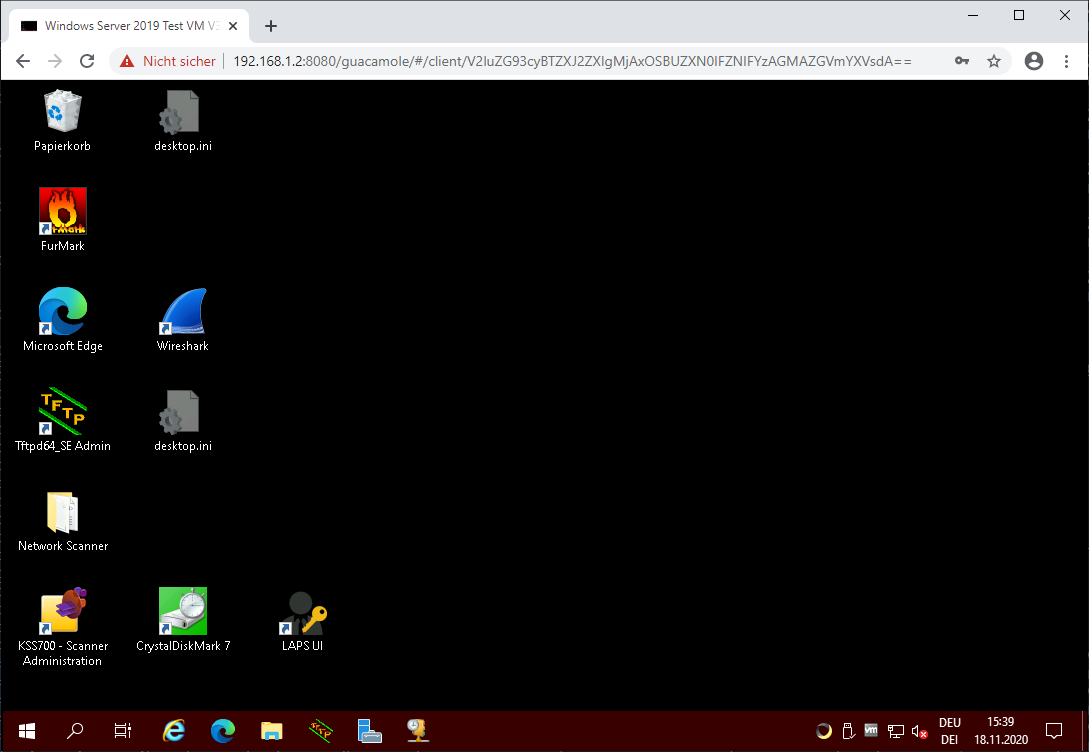Select the CrystalDiskMark 7 shortcut
The width and height of the screenshot is (1089, 752).
coord(183,612)
